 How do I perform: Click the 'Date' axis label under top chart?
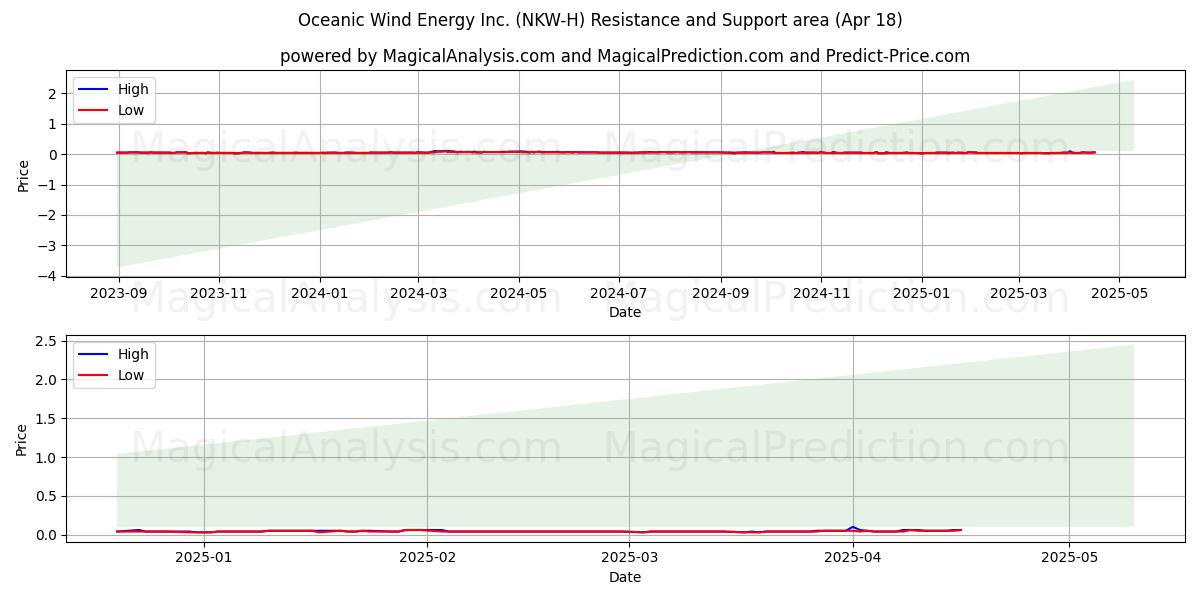625,313
